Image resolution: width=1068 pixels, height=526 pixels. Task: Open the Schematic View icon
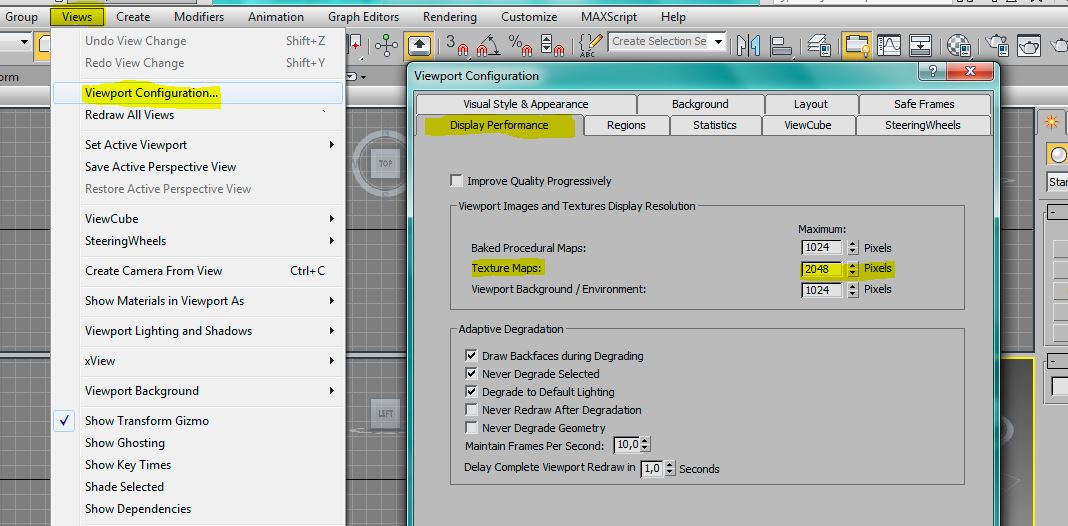[x=921, y=45]
